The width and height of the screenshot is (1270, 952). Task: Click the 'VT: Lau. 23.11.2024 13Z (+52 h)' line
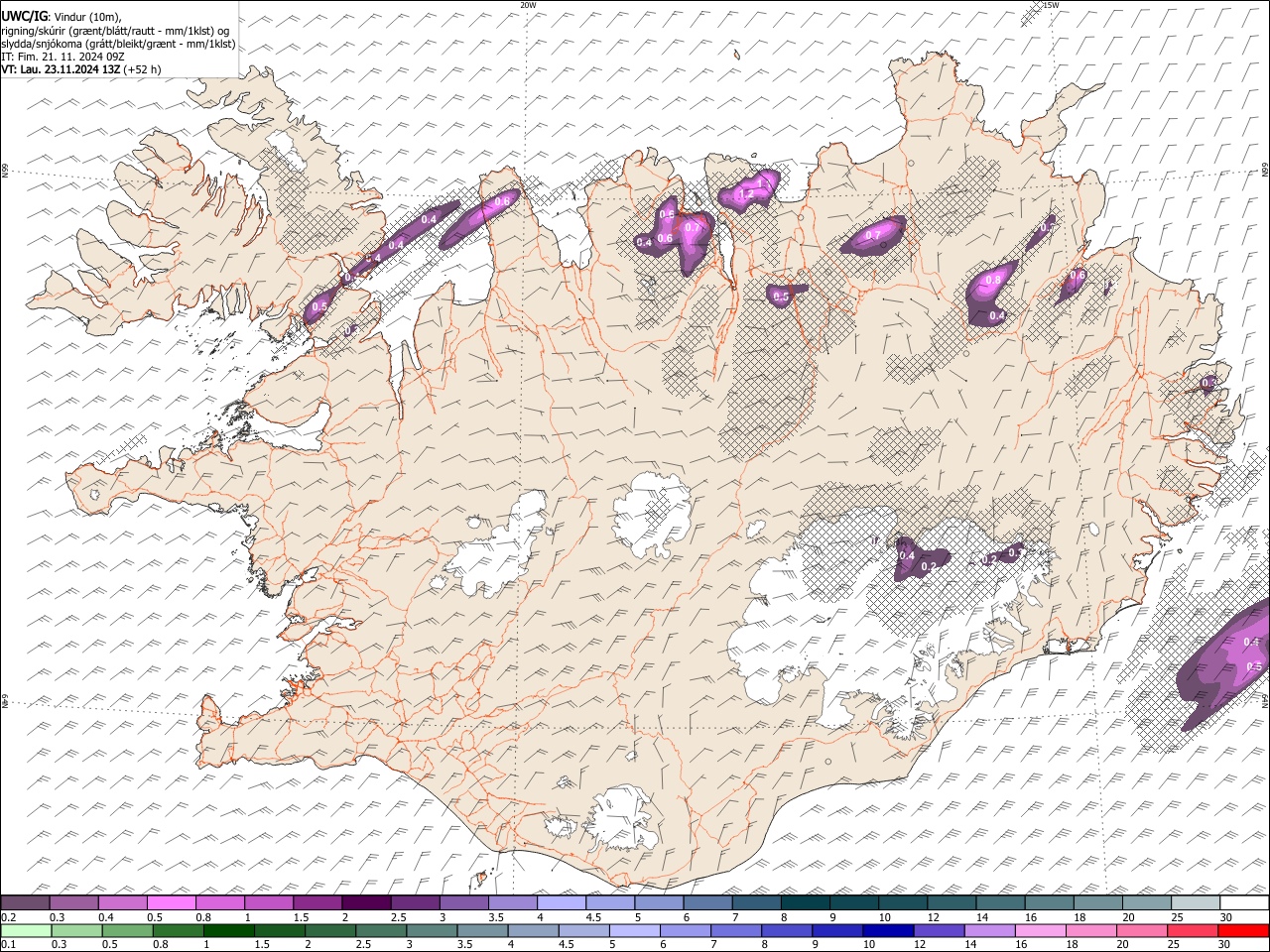coord(81,69)
